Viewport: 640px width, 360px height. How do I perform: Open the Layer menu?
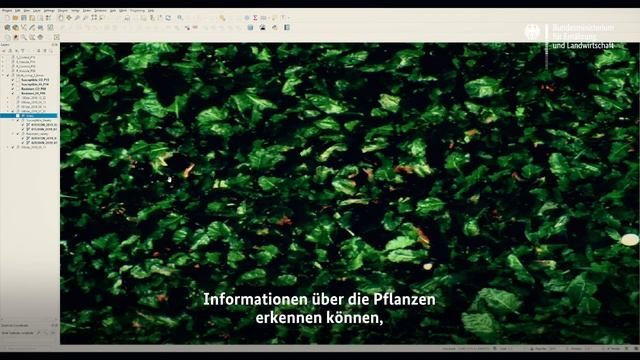(x=37, y=11)
